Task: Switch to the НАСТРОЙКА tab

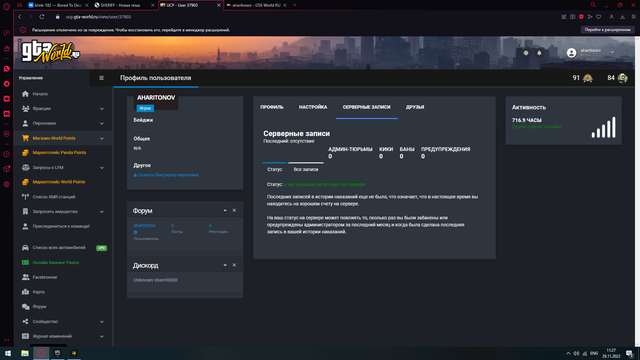Action: (x=313, y=107)
